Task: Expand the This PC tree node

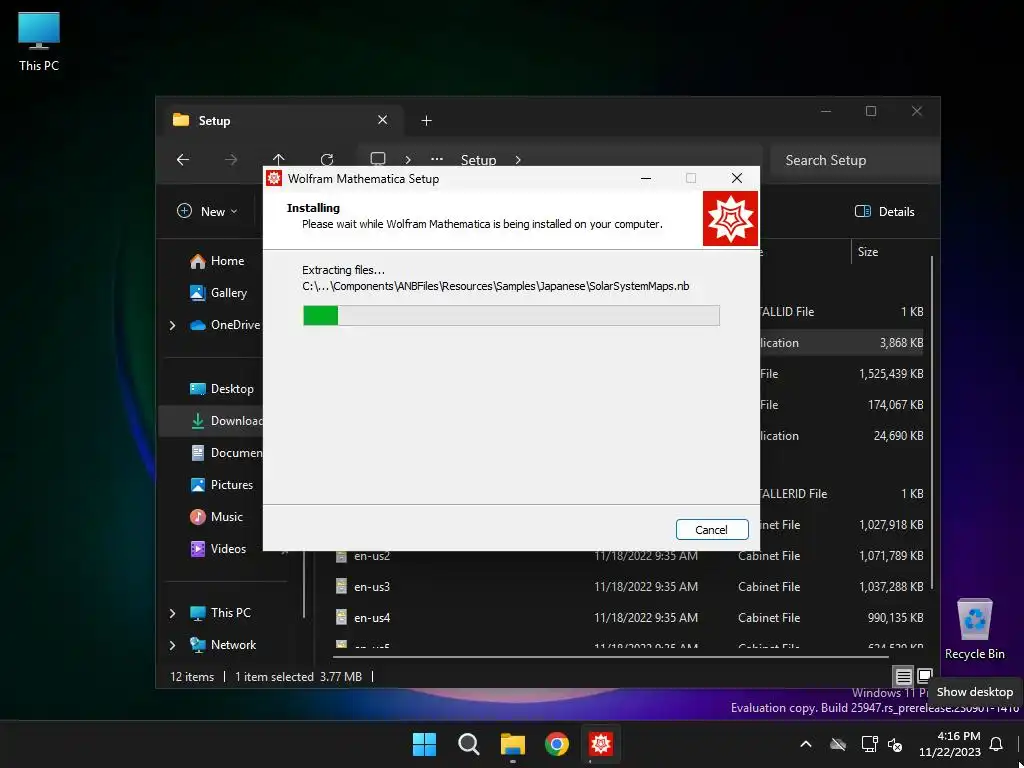Action: [x=172, y=613]
